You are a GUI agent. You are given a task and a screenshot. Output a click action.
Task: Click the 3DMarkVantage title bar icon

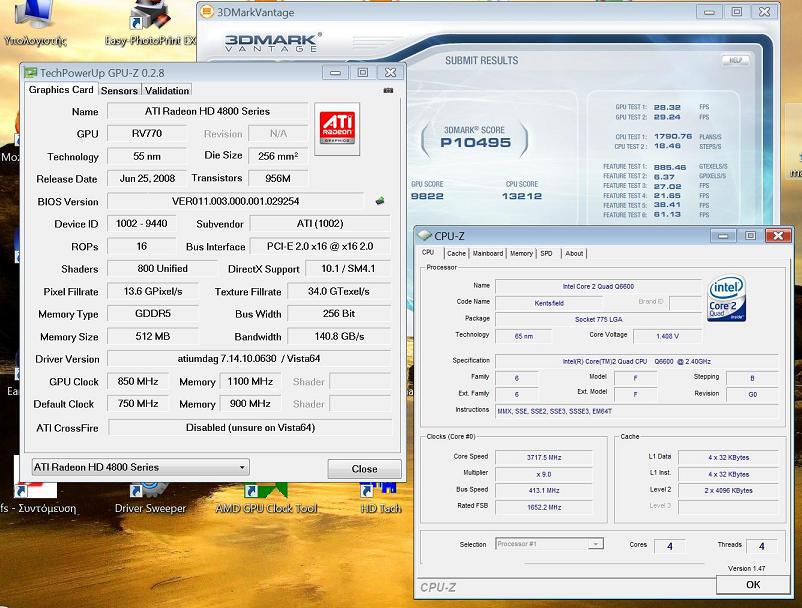tap(207, 12)
